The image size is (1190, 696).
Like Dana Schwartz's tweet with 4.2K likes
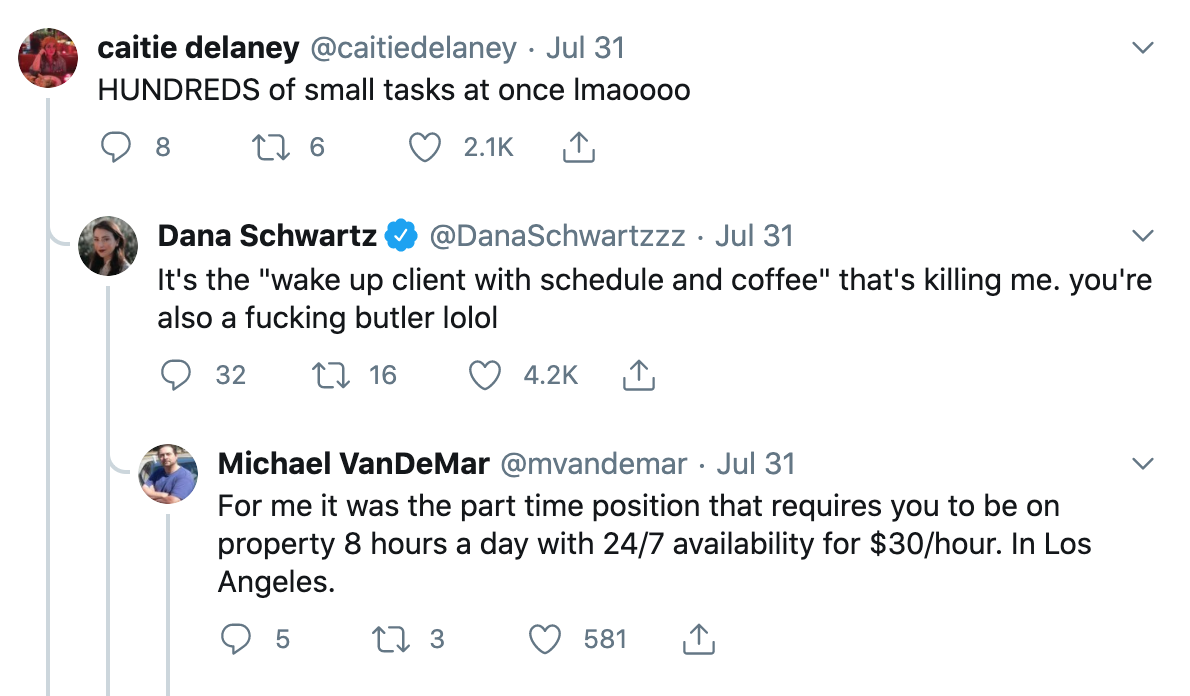[x=485, y=375]
